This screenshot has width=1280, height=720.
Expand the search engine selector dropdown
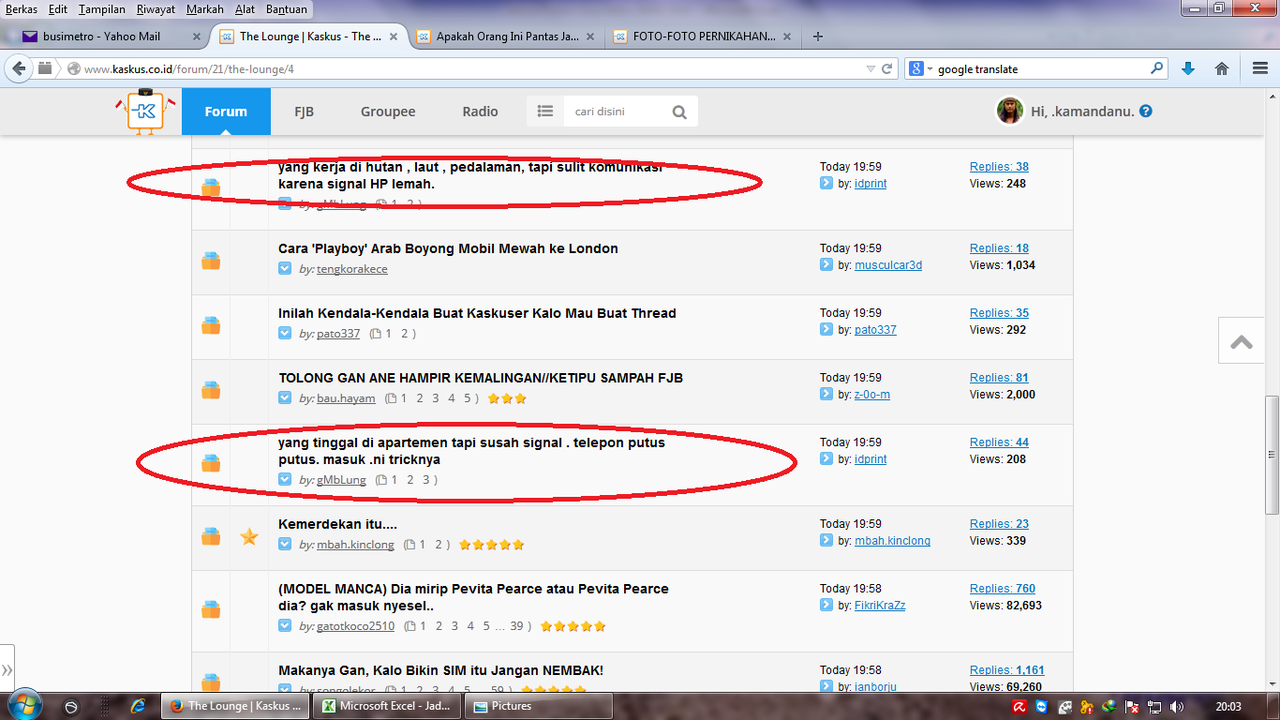point(919,69)
